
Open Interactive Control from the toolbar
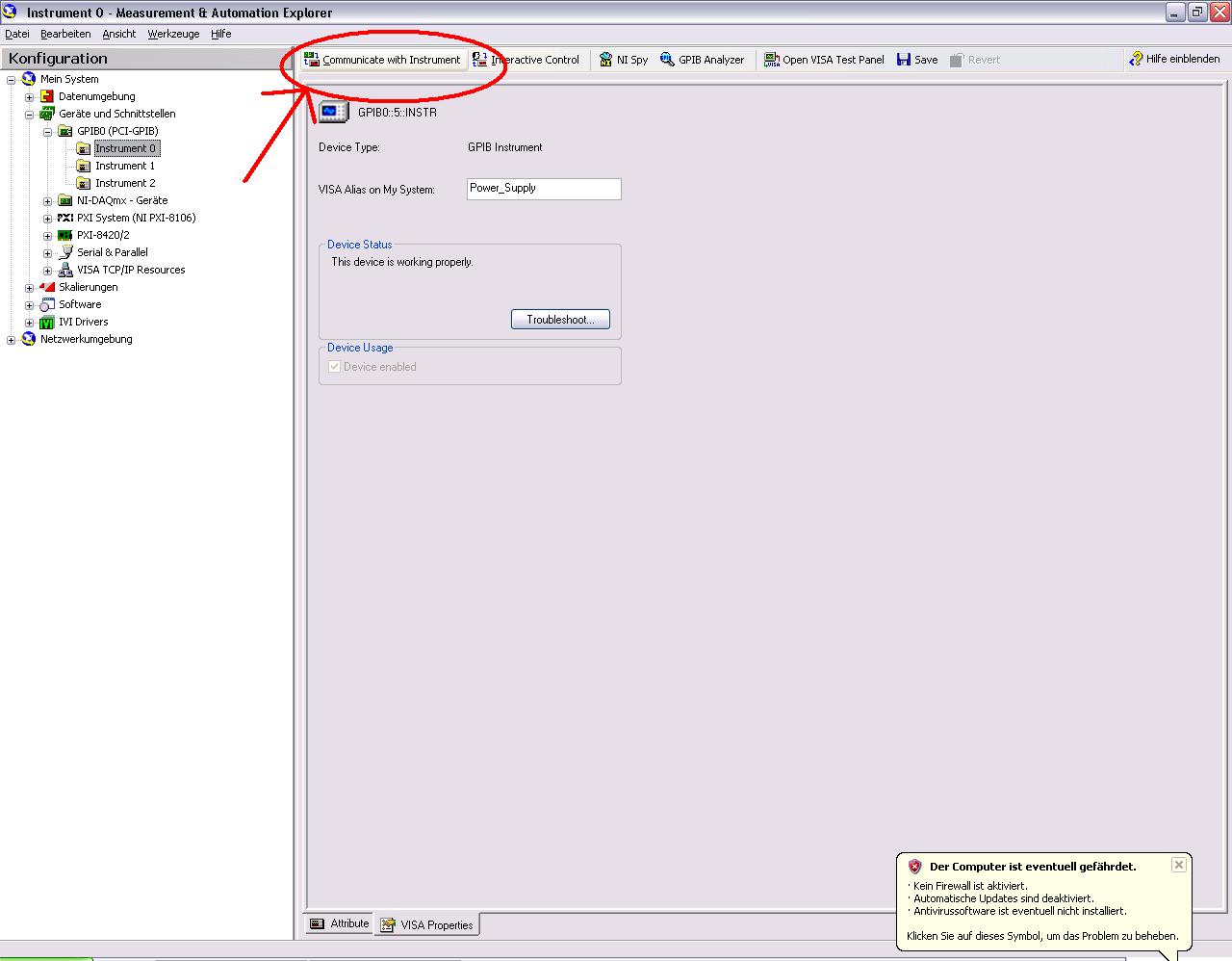point(526,60)
